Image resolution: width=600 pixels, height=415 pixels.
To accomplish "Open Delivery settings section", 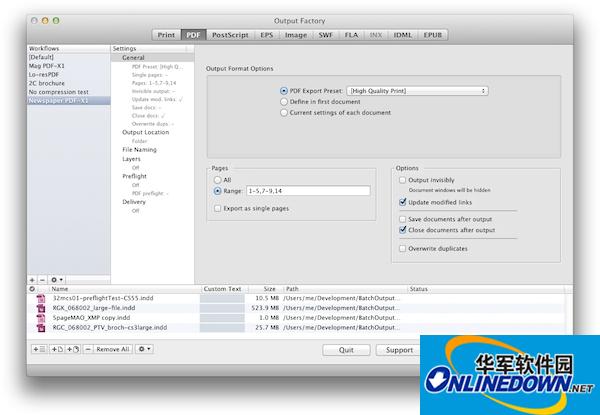I will point(134,202).
